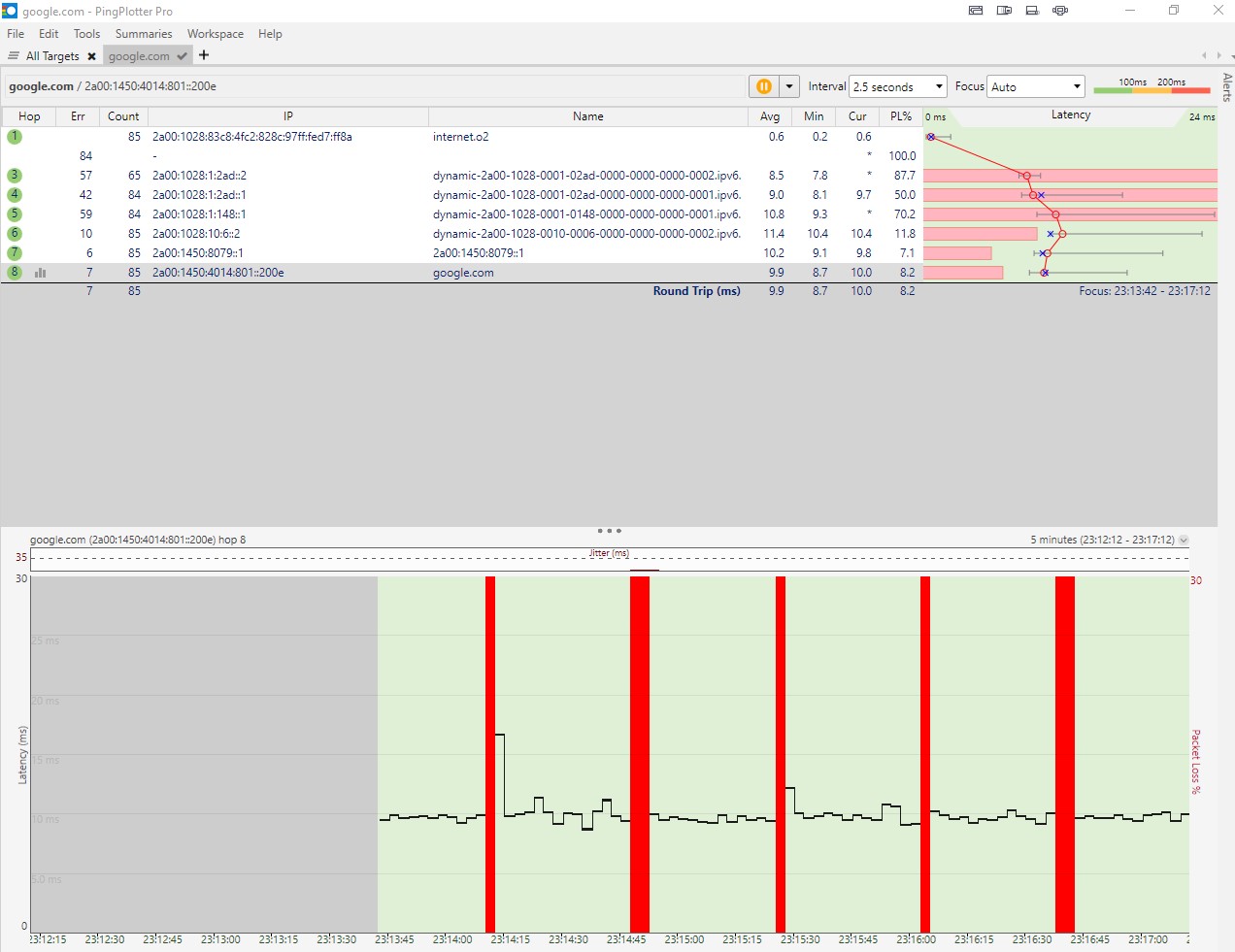Close the All Targets tab

tap(91, 56)
